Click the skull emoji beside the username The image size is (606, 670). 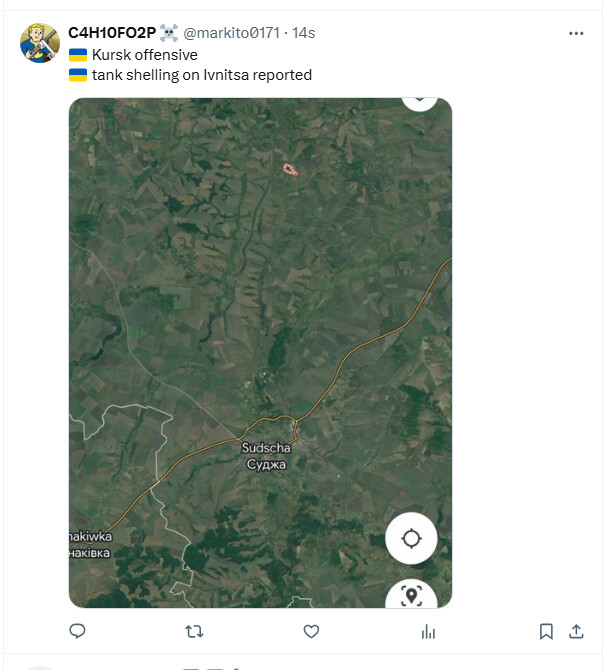pyautogui.click(x=168, y=33)
